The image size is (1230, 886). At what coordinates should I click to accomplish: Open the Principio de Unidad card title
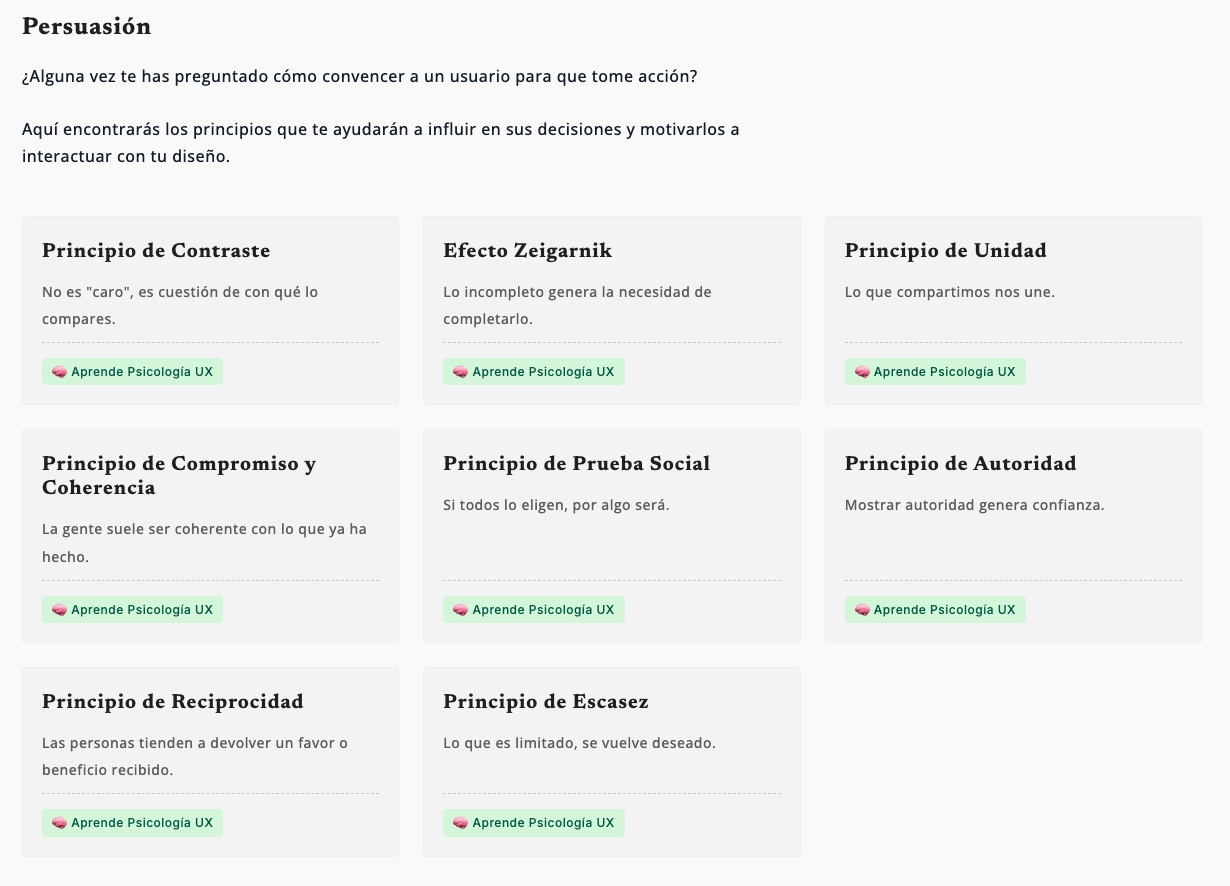[945, 251]
